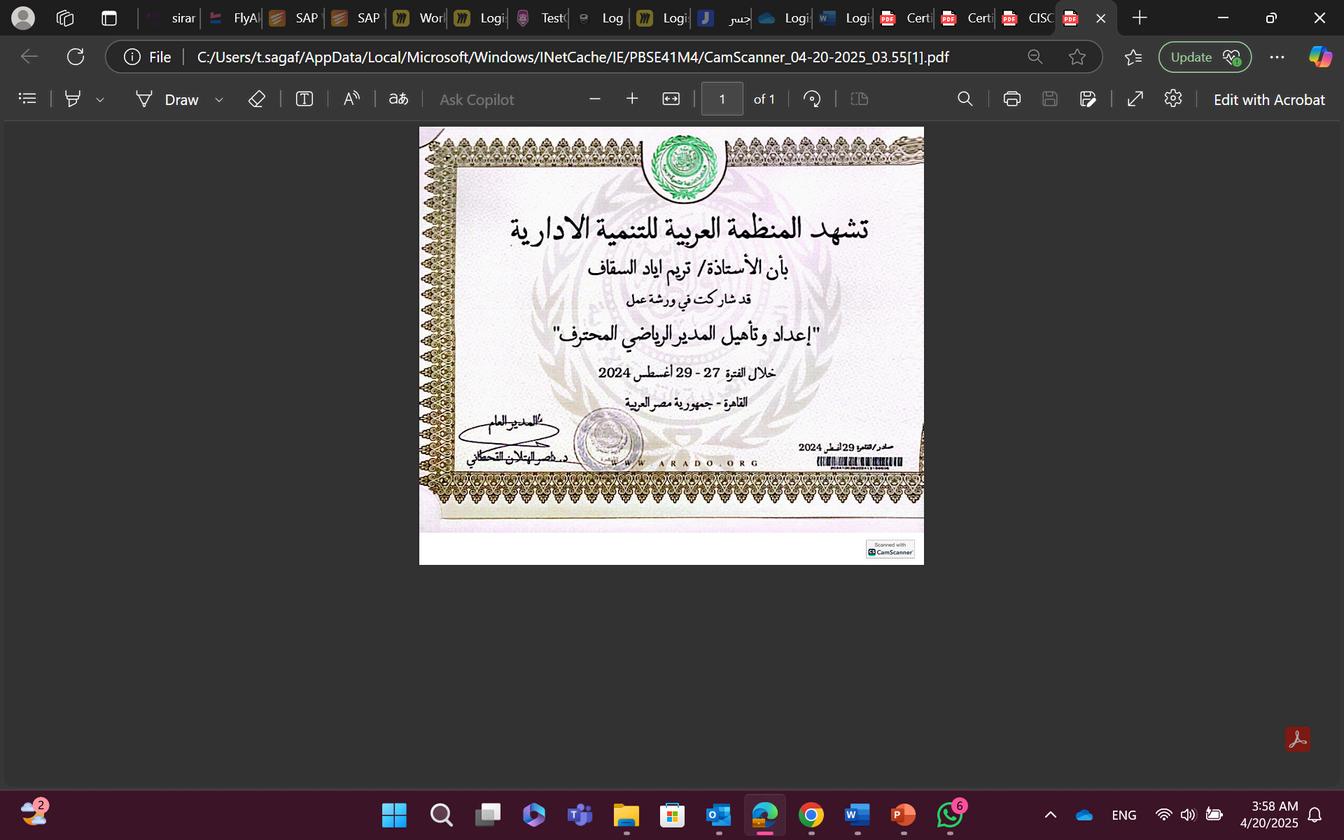Open File Explorer from the taskbar

click(626, 815)
